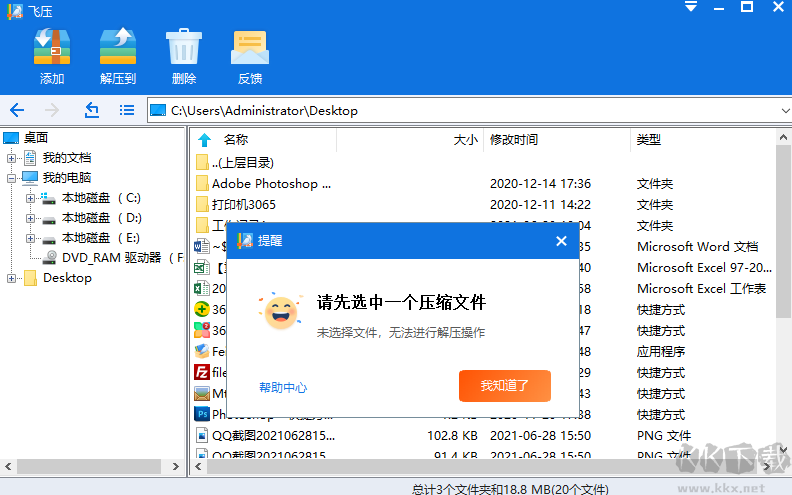Image resolution: width=792 pixels, height=495 pixels.
Task: Expand the 本地磁盘 (C:) tree node
Action: [31, 198]
